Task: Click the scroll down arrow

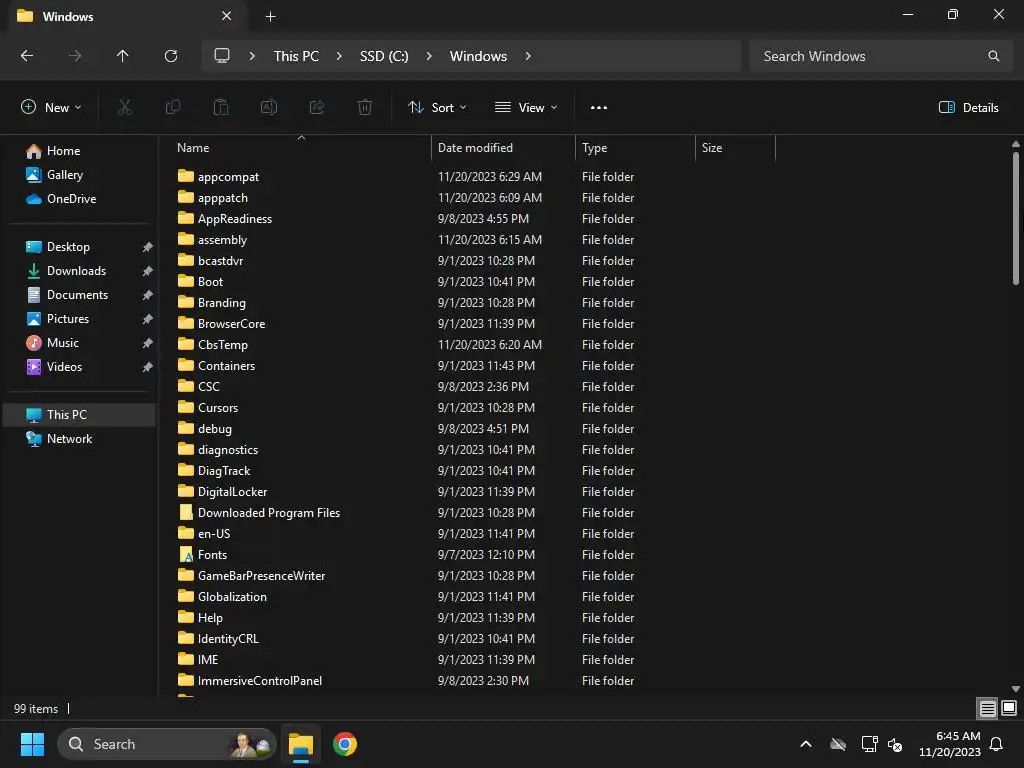Action: pos(1016,689)
